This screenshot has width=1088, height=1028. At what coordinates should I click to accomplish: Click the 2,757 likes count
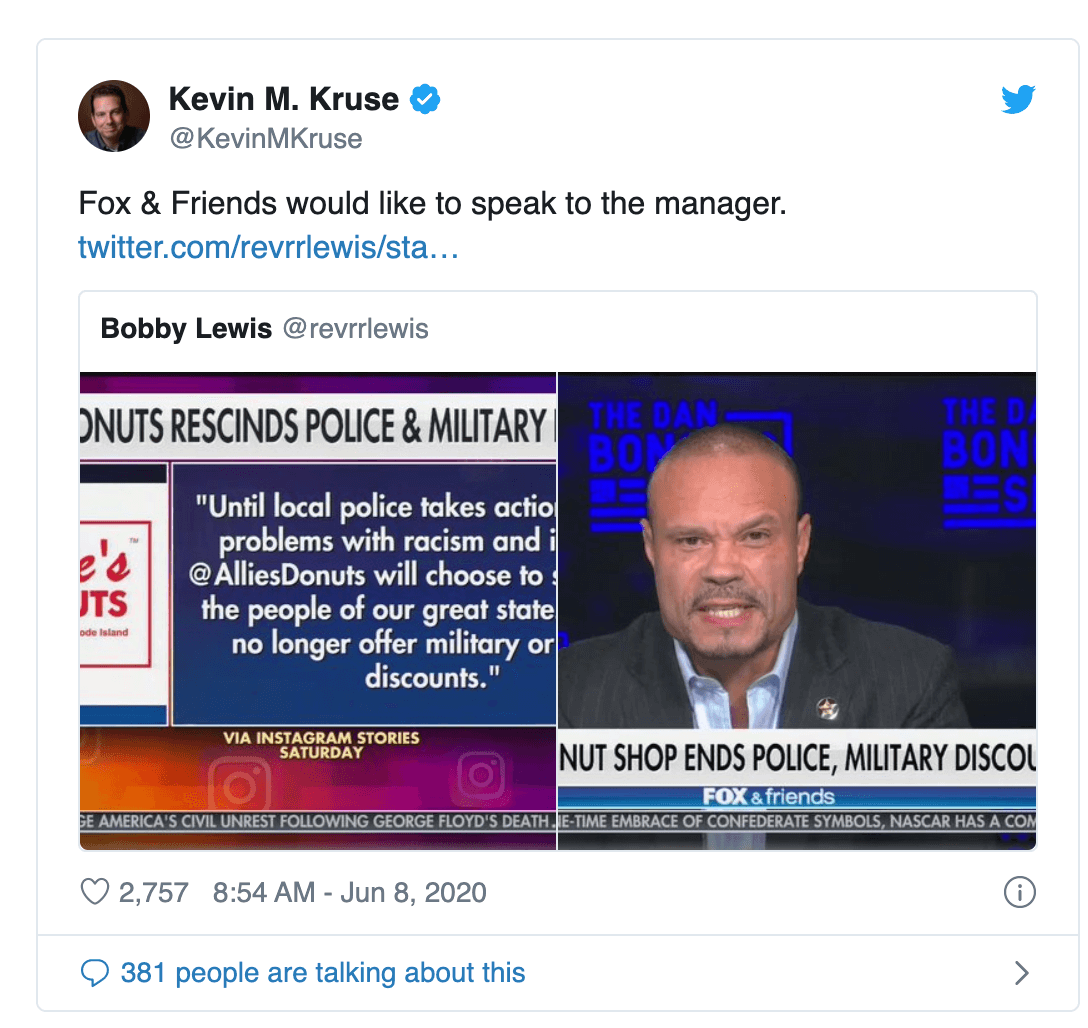pos(153,893)
